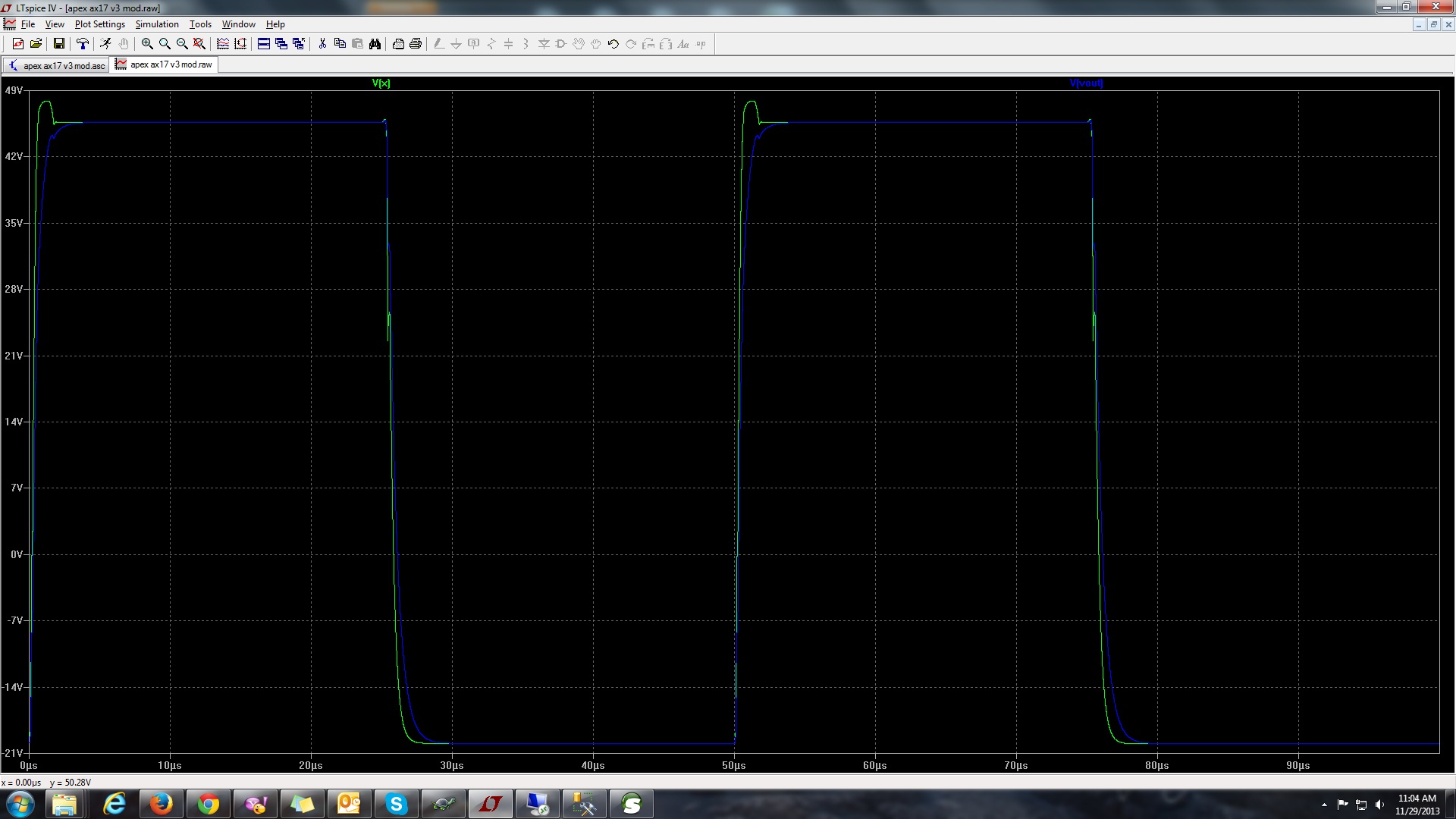Open Control Panel with the hammer icon
The image size is (1456, 819).
(x=83, y=44)
